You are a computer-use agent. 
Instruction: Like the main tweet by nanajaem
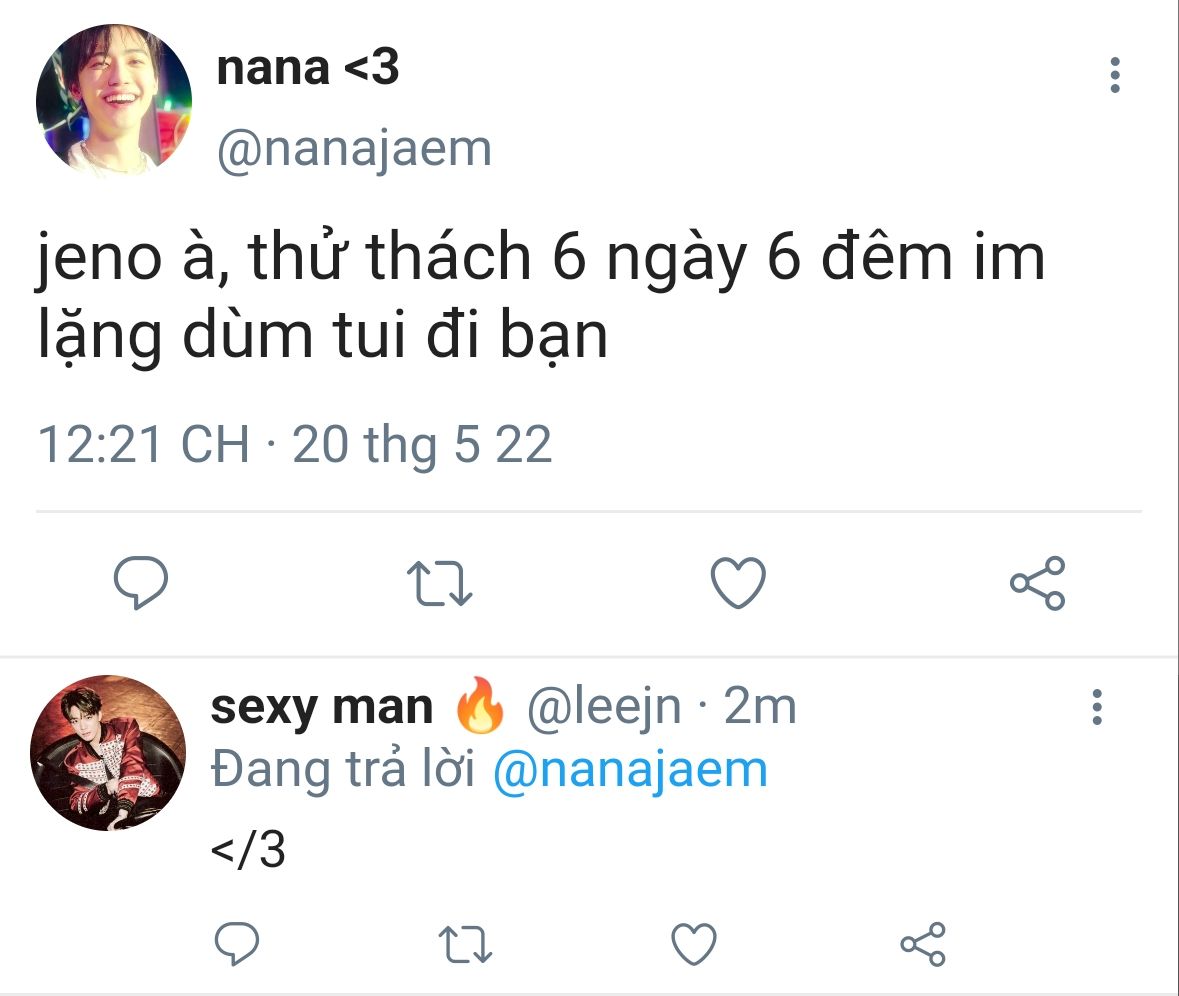click(738, 583)
